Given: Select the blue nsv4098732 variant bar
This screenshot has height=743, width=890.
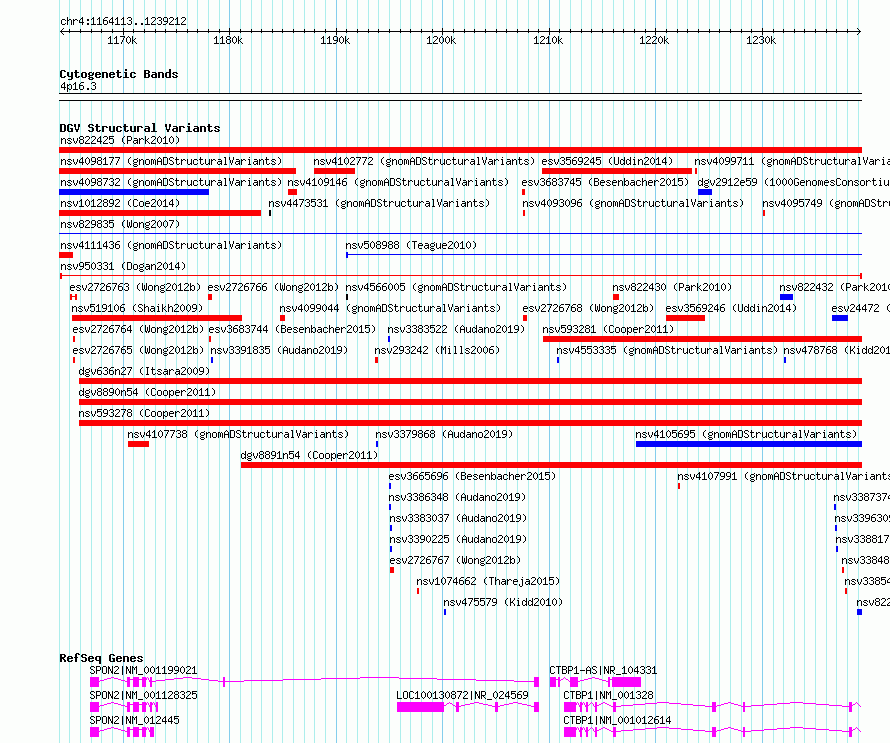Looking at the screenshot, I should (134, 192).
